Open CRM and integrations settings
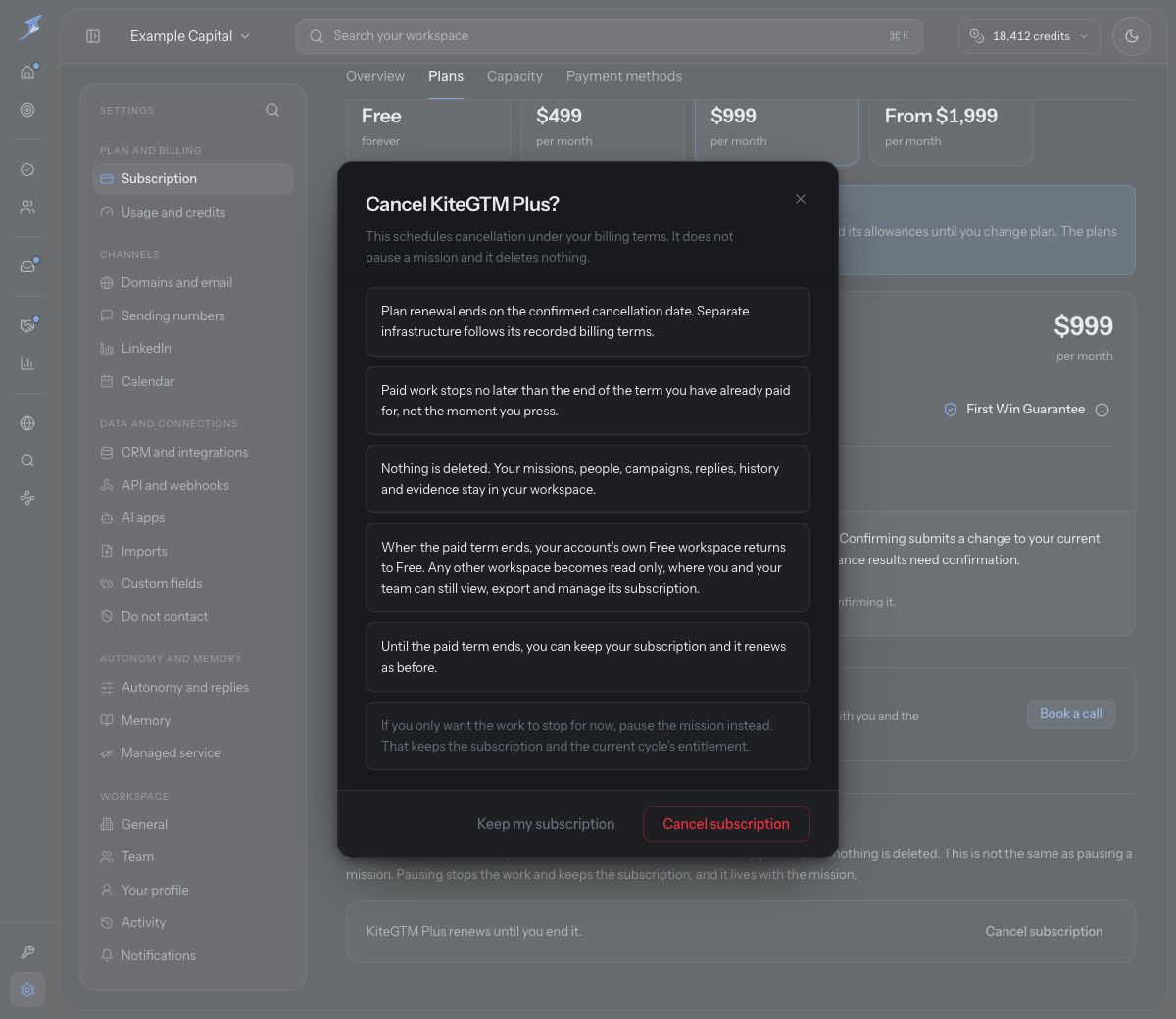 (x=193, y=453)
